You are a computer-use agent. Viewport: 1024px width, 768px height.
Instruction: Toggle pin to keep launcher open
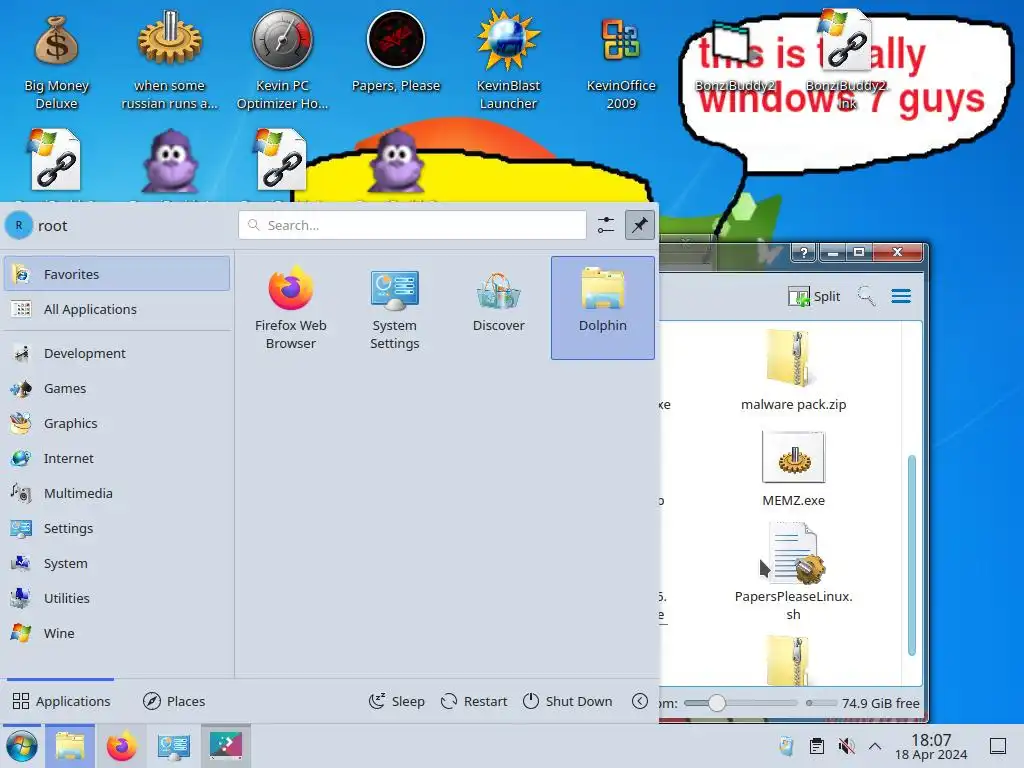639,225
